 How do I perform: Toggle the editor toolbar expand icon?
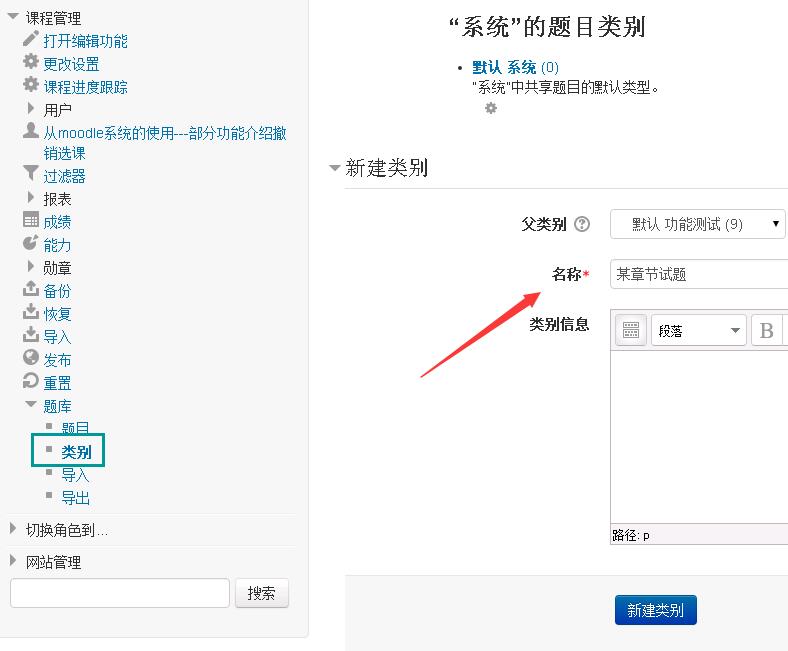(631, 330)
